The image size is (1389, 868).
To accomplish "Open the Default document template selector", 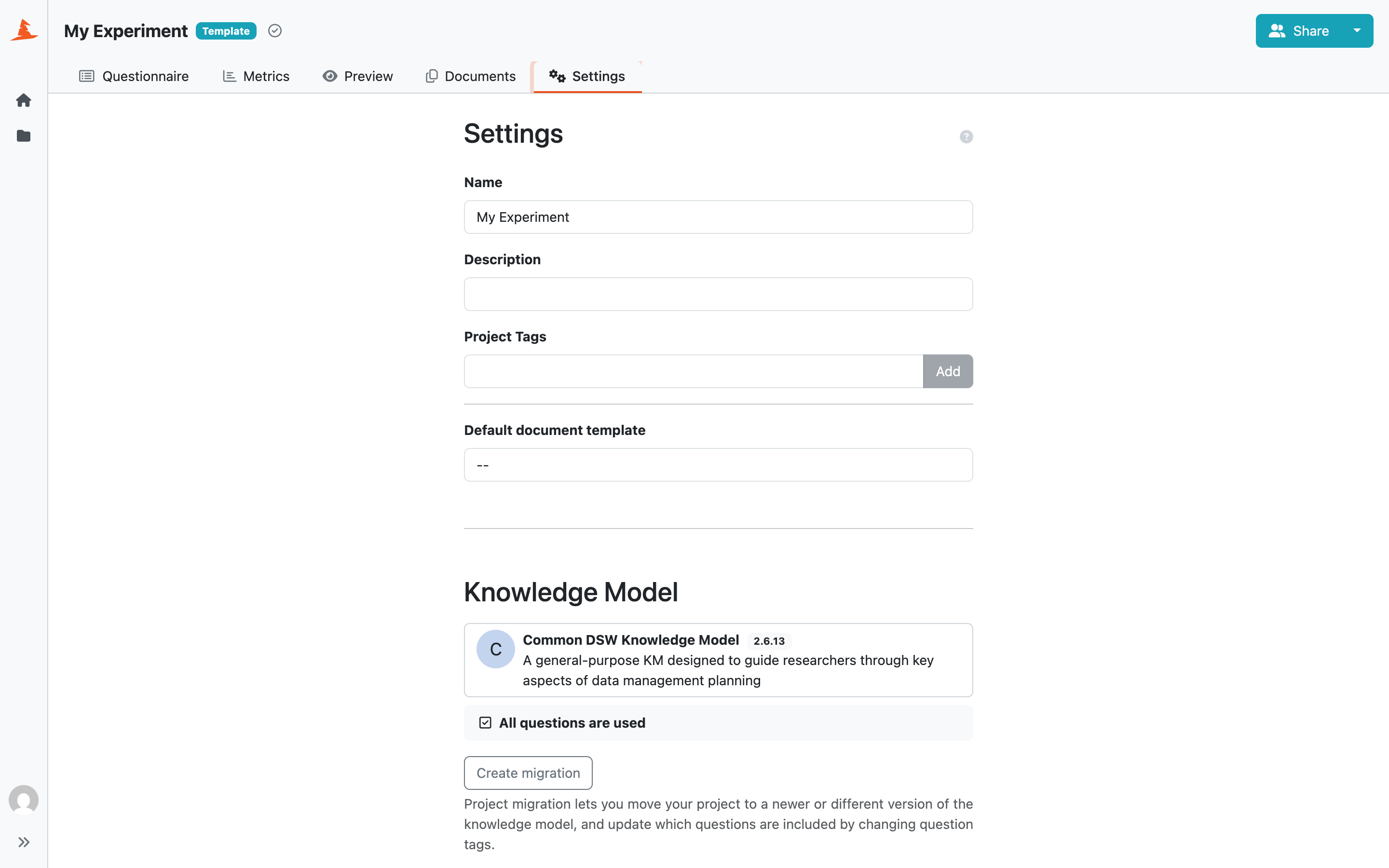I will 718,465.
